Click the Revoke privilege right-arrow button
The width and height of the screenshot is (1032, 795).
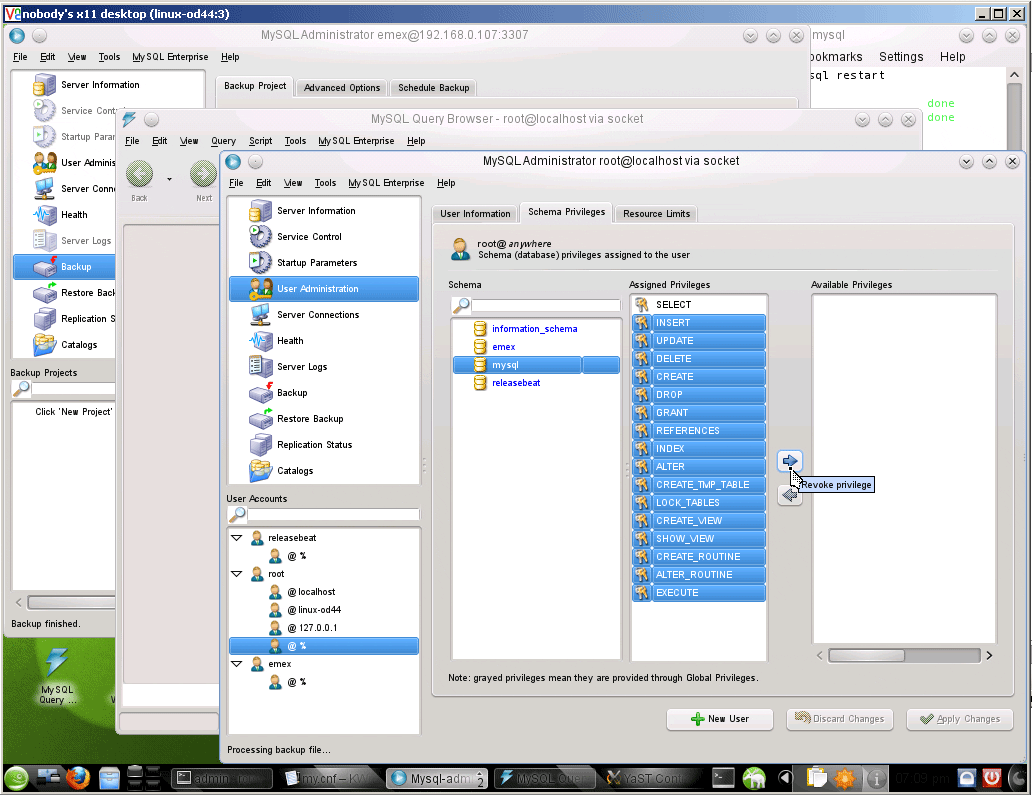coord(790,461)
